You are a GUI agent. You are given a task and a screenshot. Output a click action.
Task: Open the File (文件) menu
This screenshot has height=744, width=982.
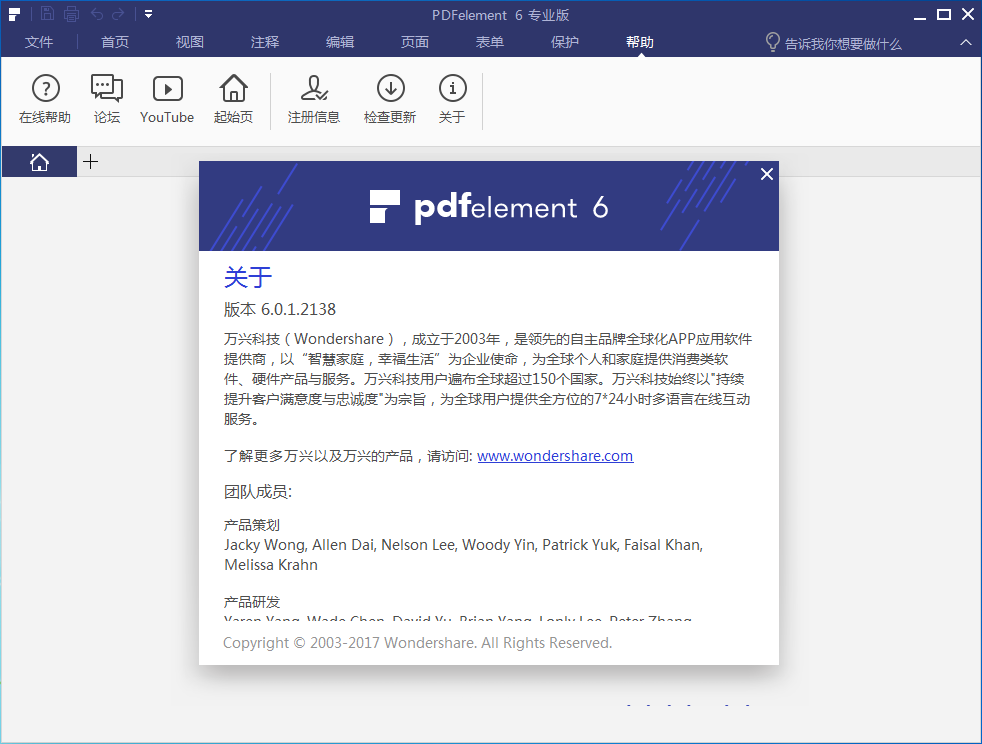[39, 42]
